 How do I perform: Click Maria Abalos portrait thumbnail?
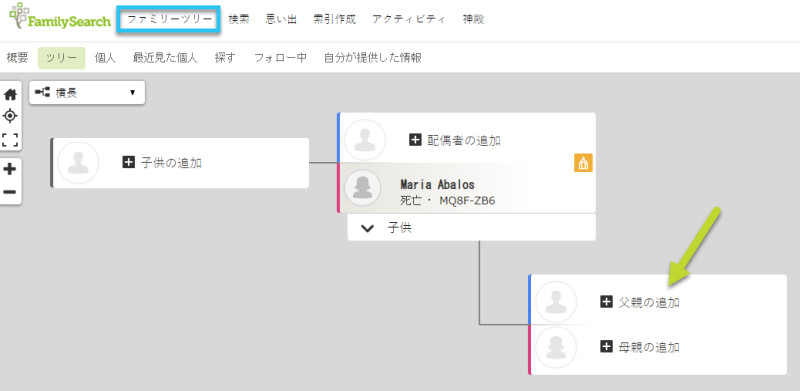363,188
